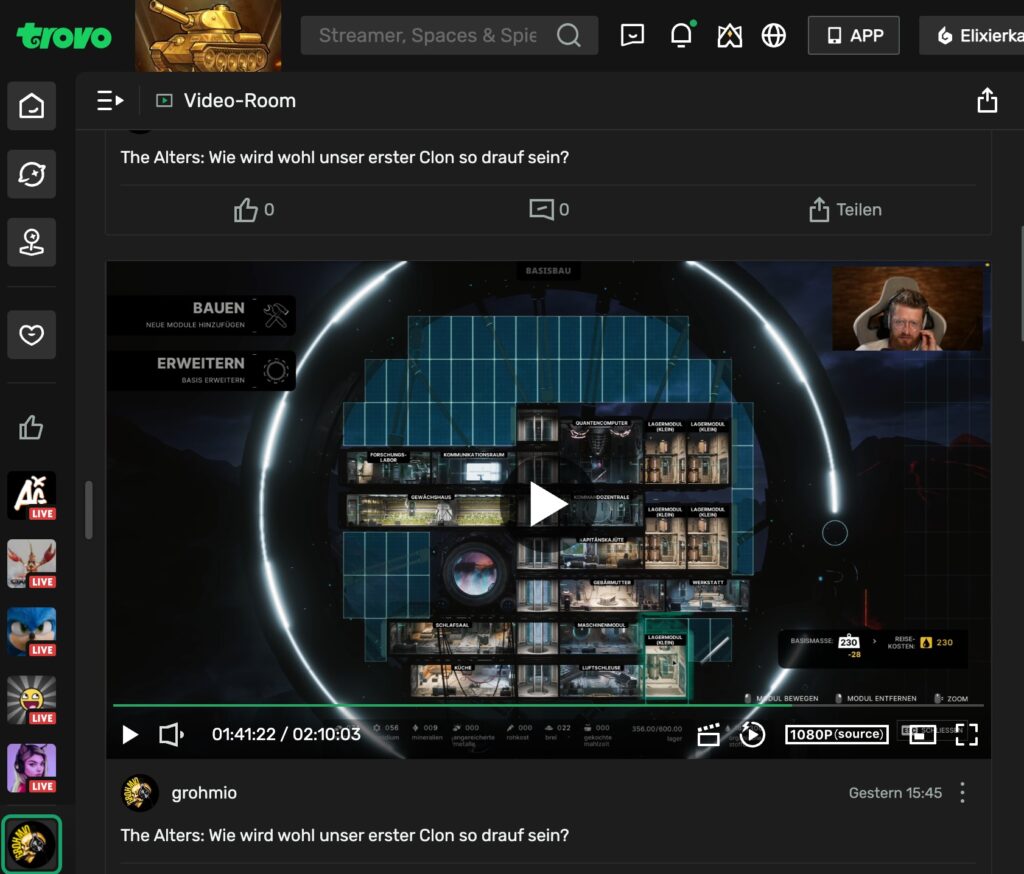Open the live channel with A logo avatar
This screenshot has height=874, width=1024.
pyautogui.click(x=31, y=496)
